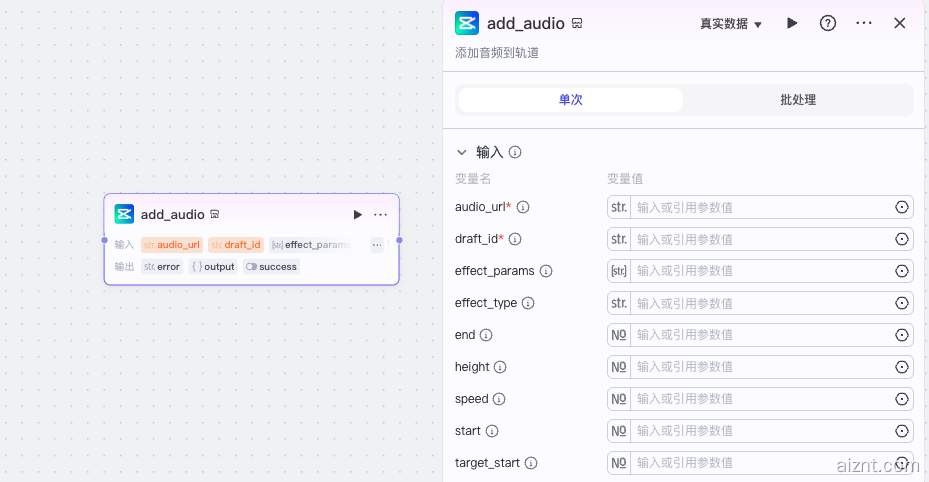
Task: Focus the draft_id value input field
Action: (760, 239)
